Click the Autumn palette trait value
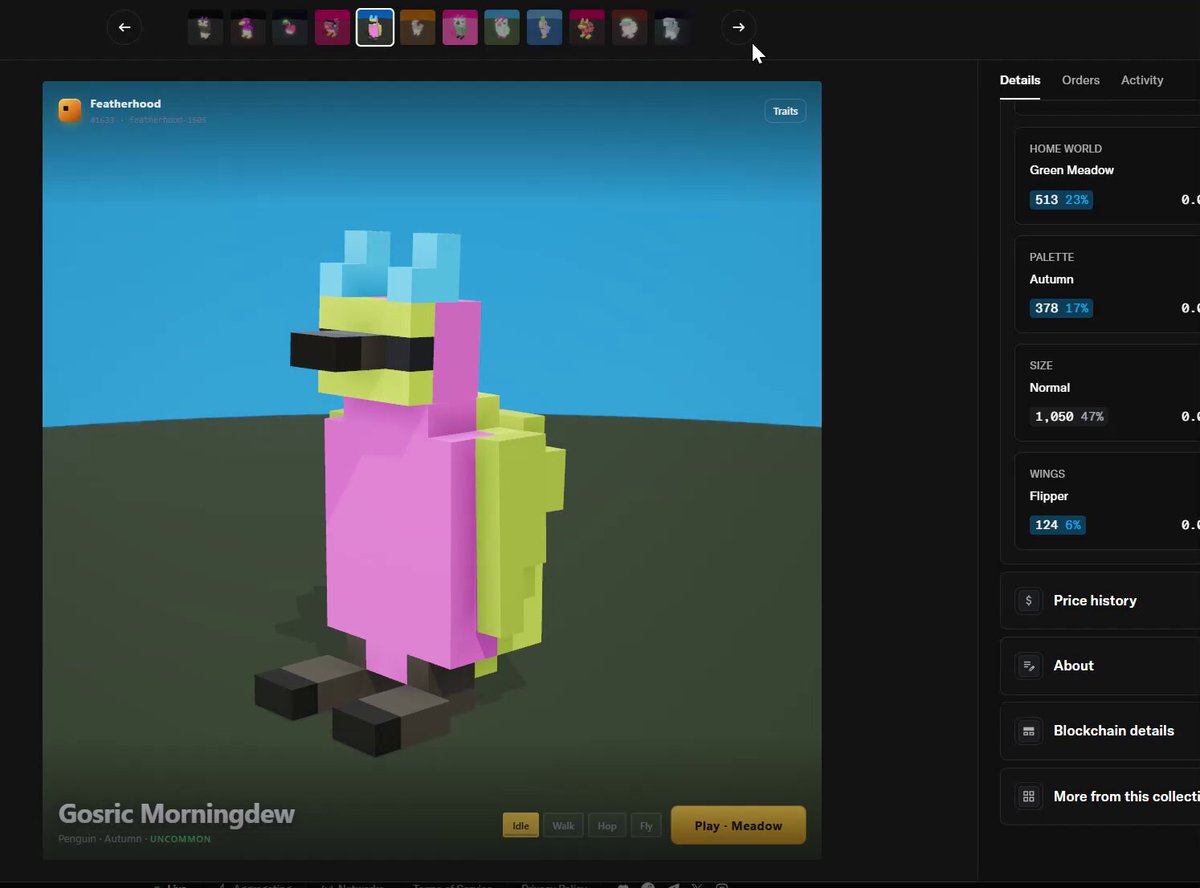The height and width of the screenshot is (888, 1200). point(1051,279)
